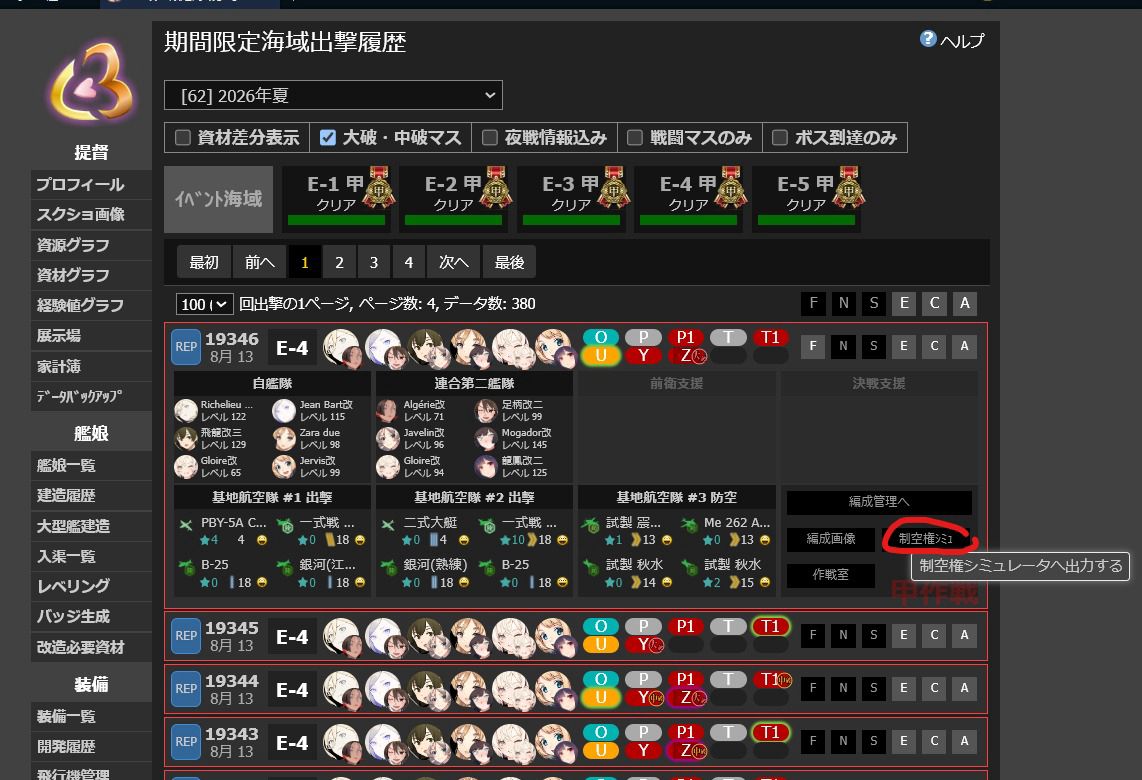Click PBY-5A Catalina equipment icon
Screen dimensions: 1142x780
coord(186,524)
